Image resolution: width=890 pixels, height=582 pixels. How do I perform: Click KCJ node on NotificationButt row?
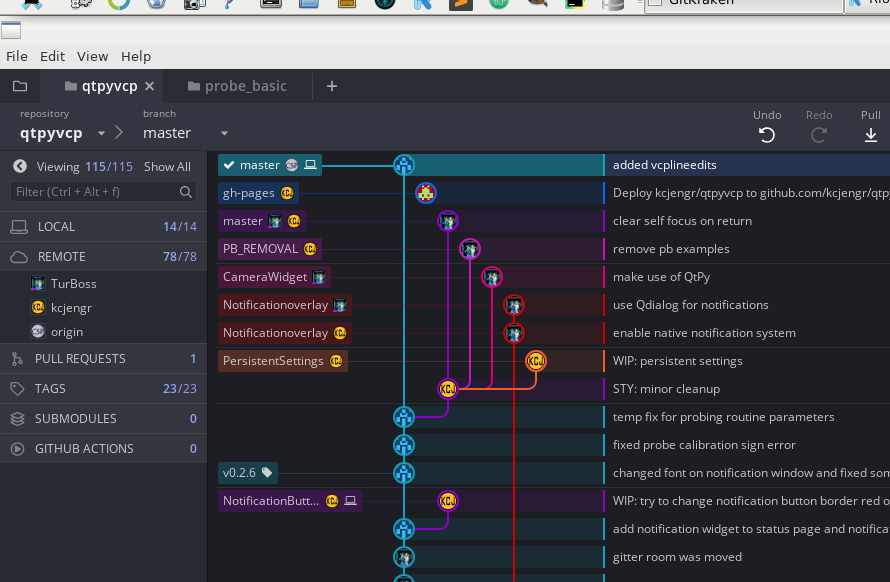pos(448,501)
